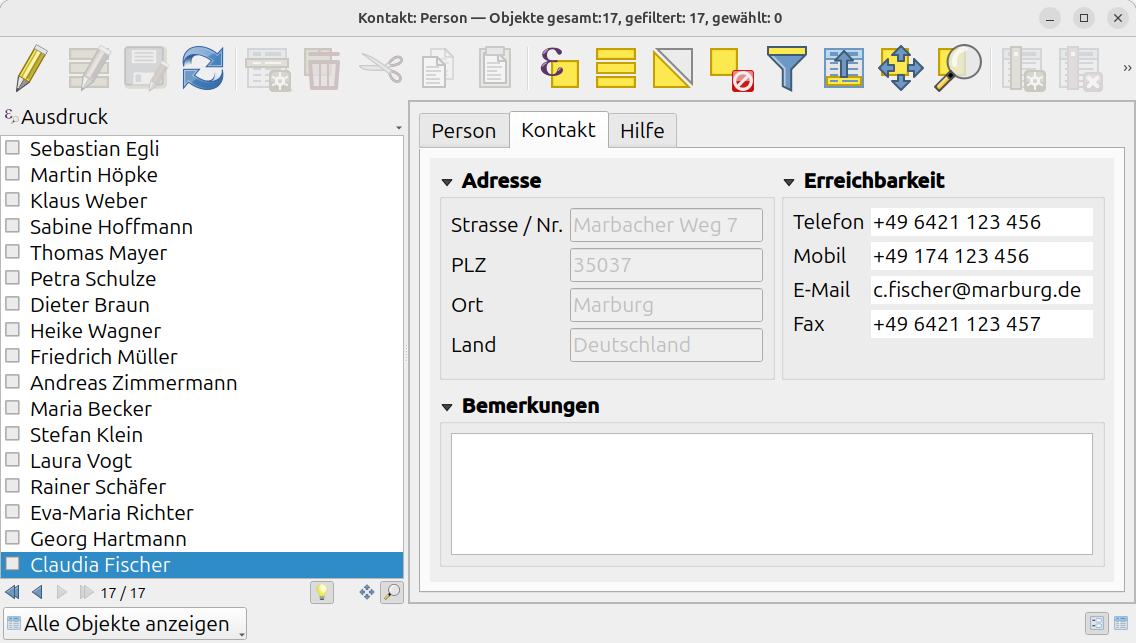Select the Thomas Mayer checkbox
Viewport: 1136px width, 643px height.
[12, 253]
